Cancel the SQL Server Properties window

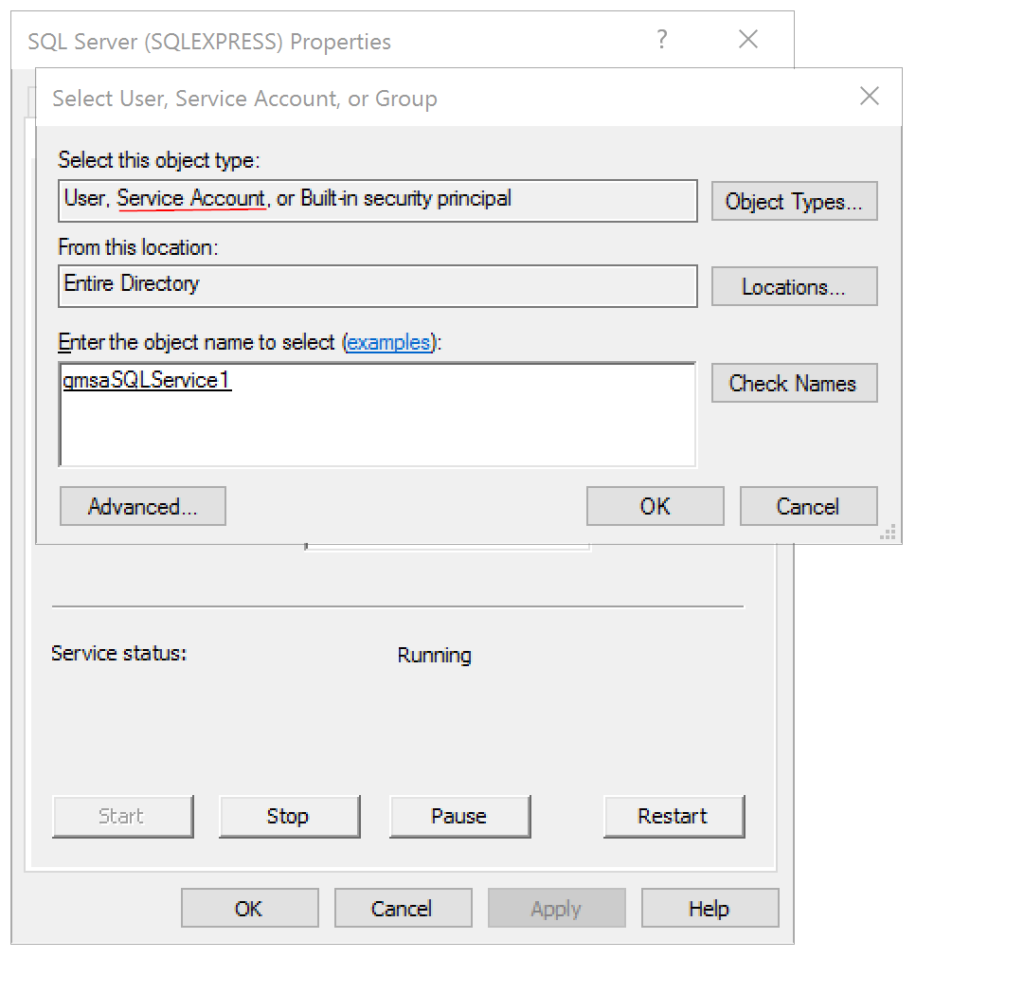click(403, 908)
